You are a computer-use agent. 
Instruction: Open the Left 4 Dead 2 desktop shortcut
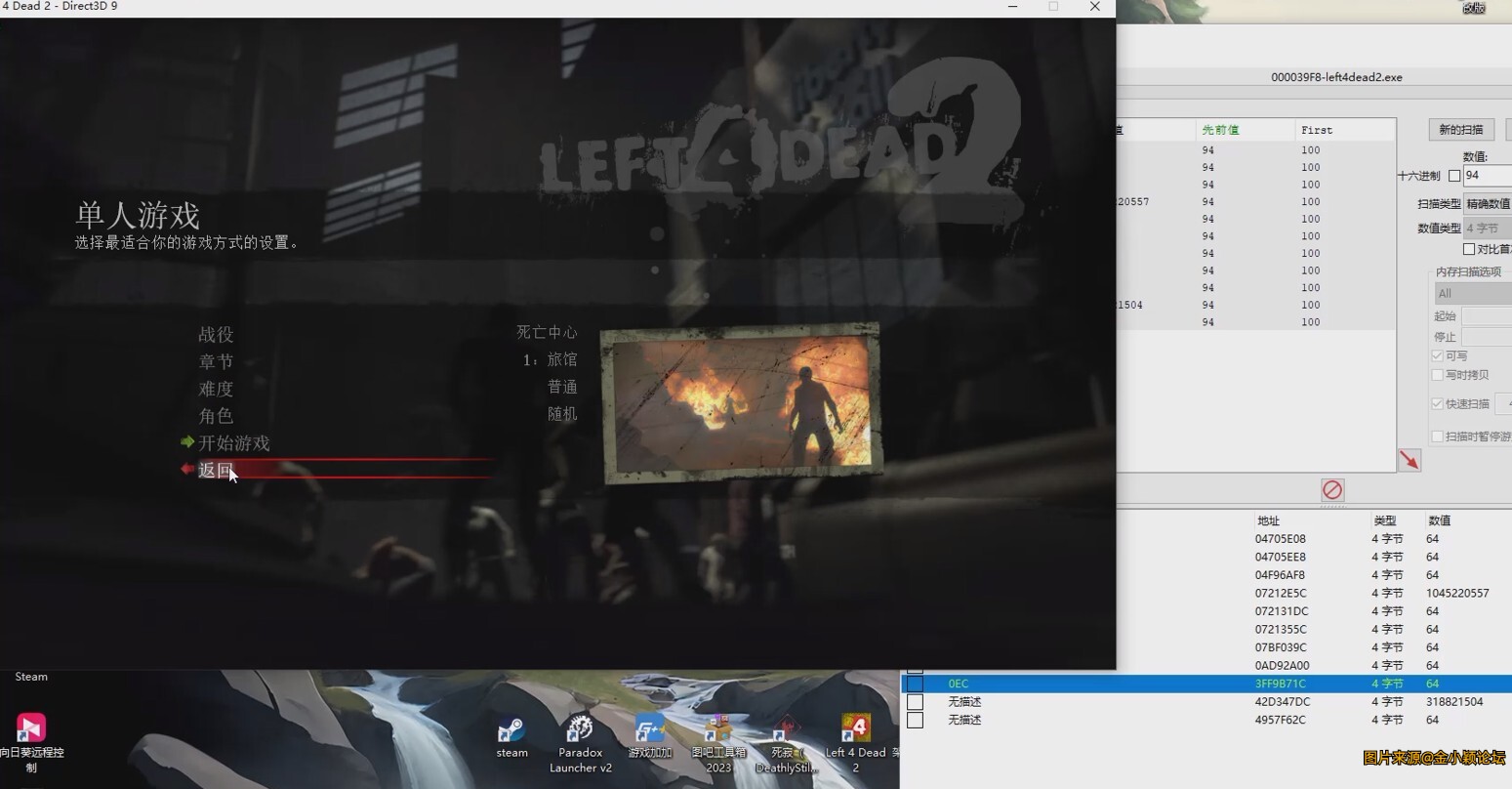point(855,744)
